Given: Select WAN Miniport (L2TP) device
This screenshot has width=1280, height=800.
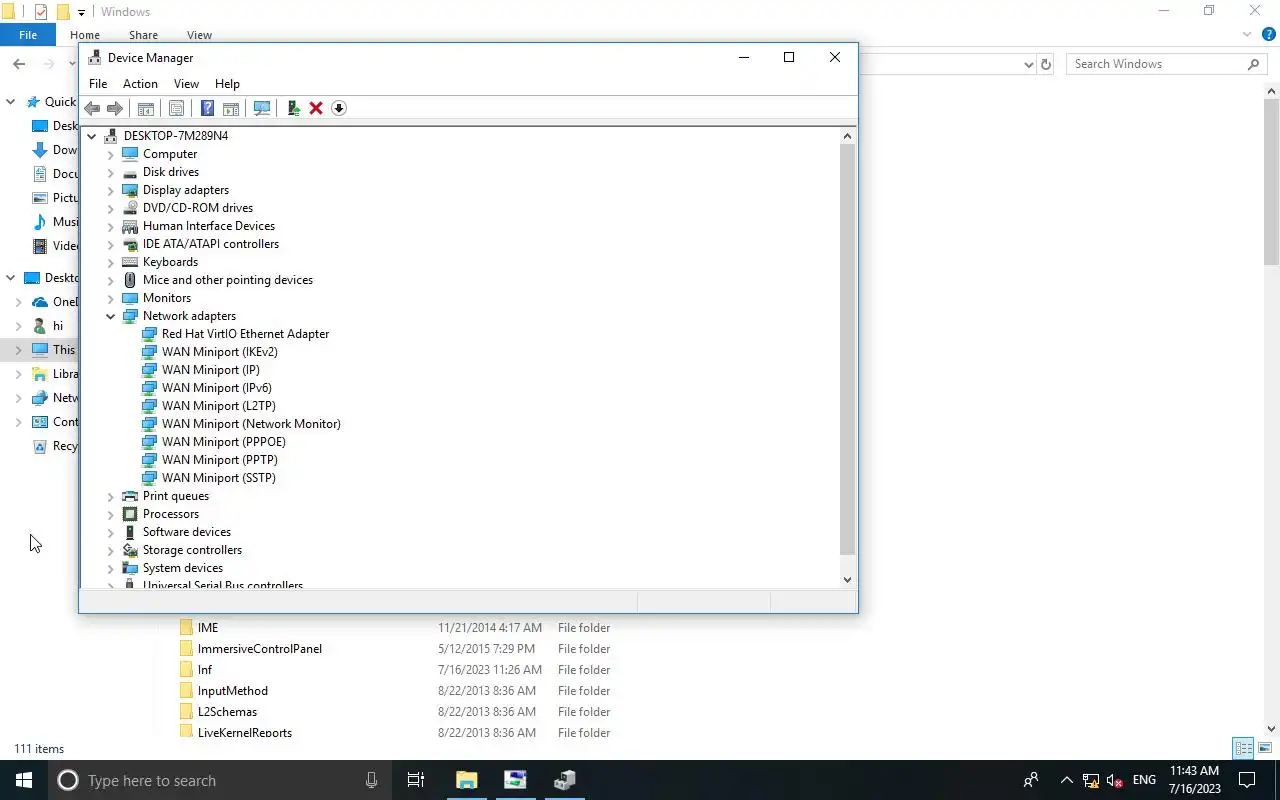Looking at the screenshot, I should tap(219, 406).
